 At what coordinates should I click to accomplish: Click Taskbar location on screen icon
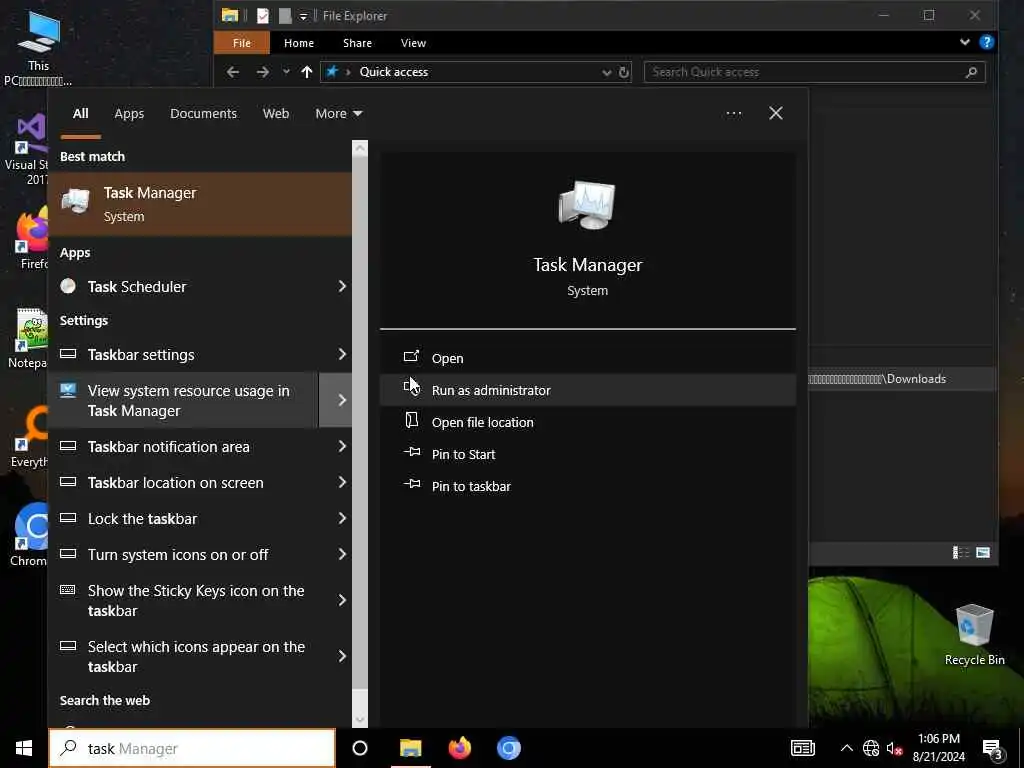(x=68, y=482)
